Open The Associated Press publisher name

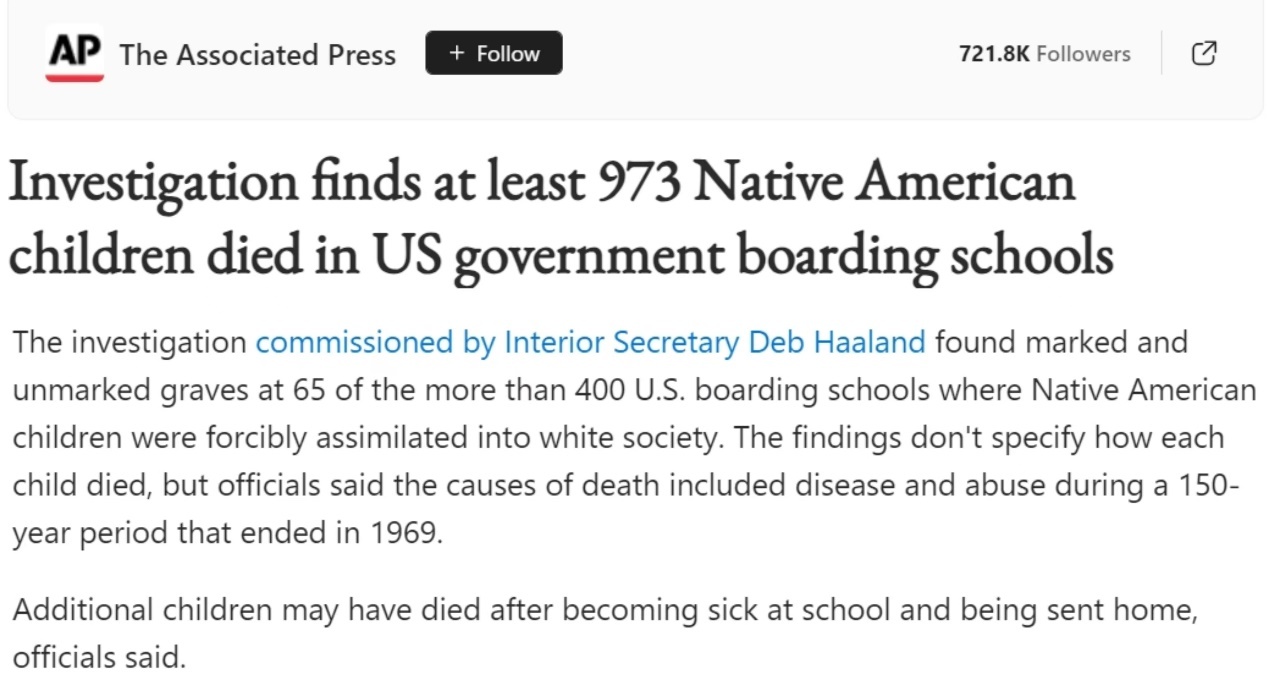[257, 55]
